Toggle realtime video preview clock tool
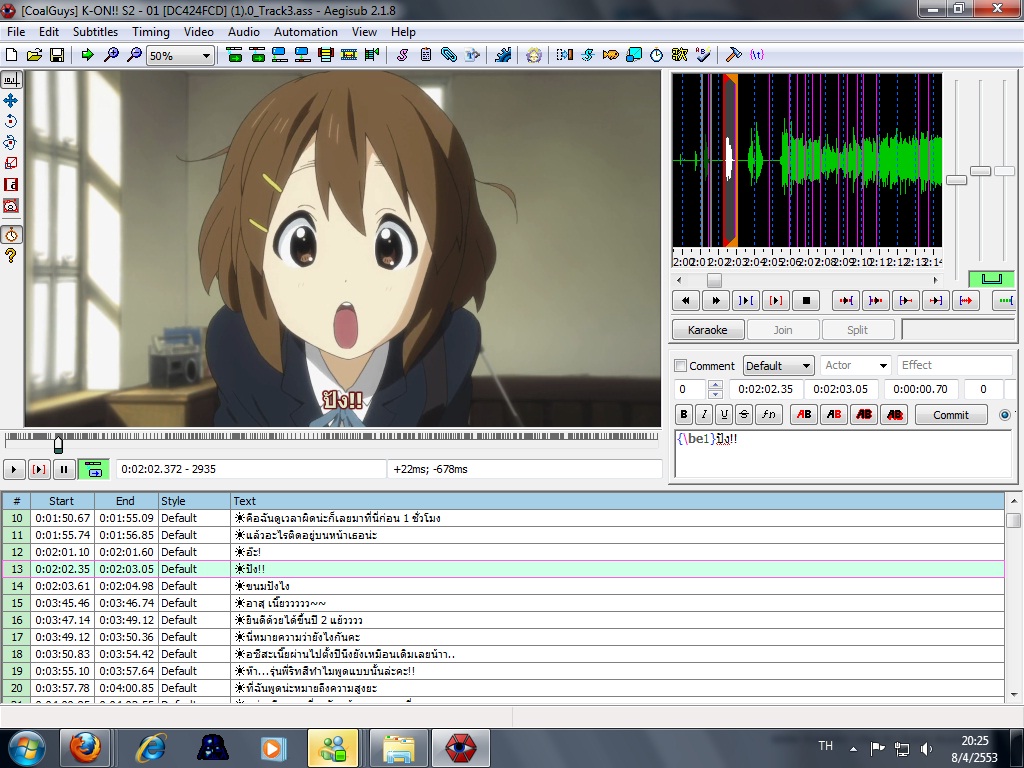Viewport: 1024px width, 768px height. (x=11, y=234)
